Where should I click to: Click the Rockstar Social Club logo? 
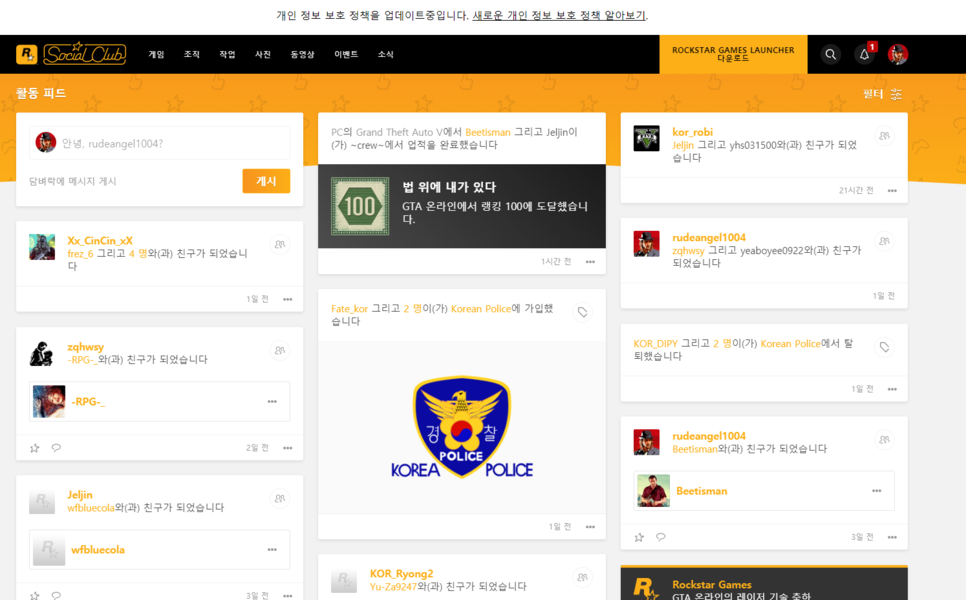71,54
